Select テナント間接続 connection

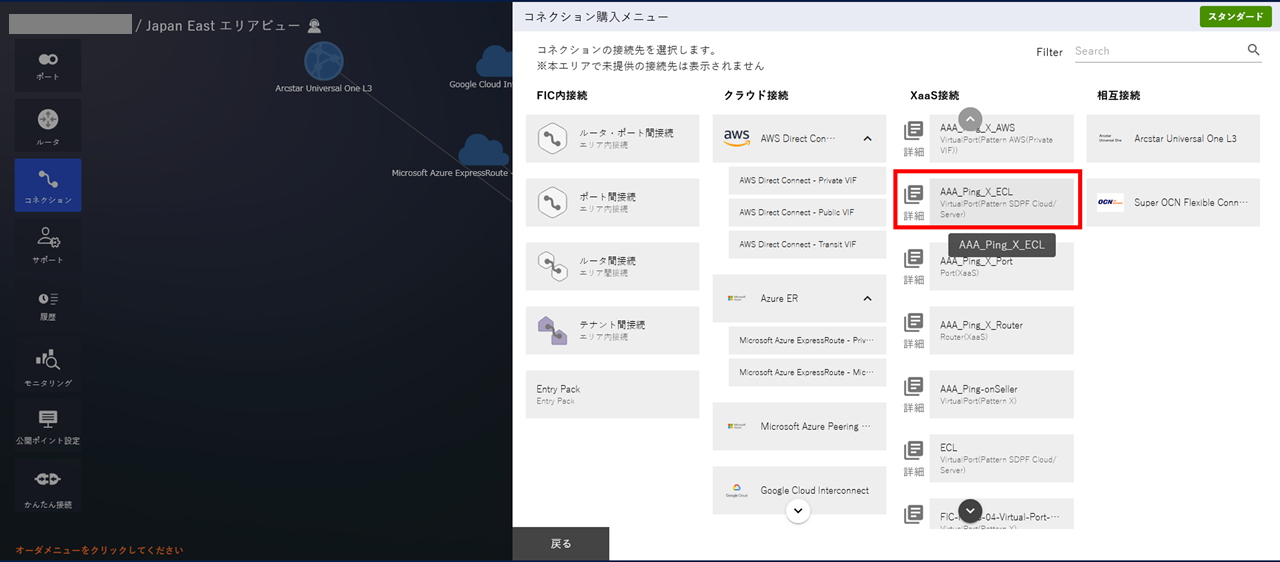[613, 330]
